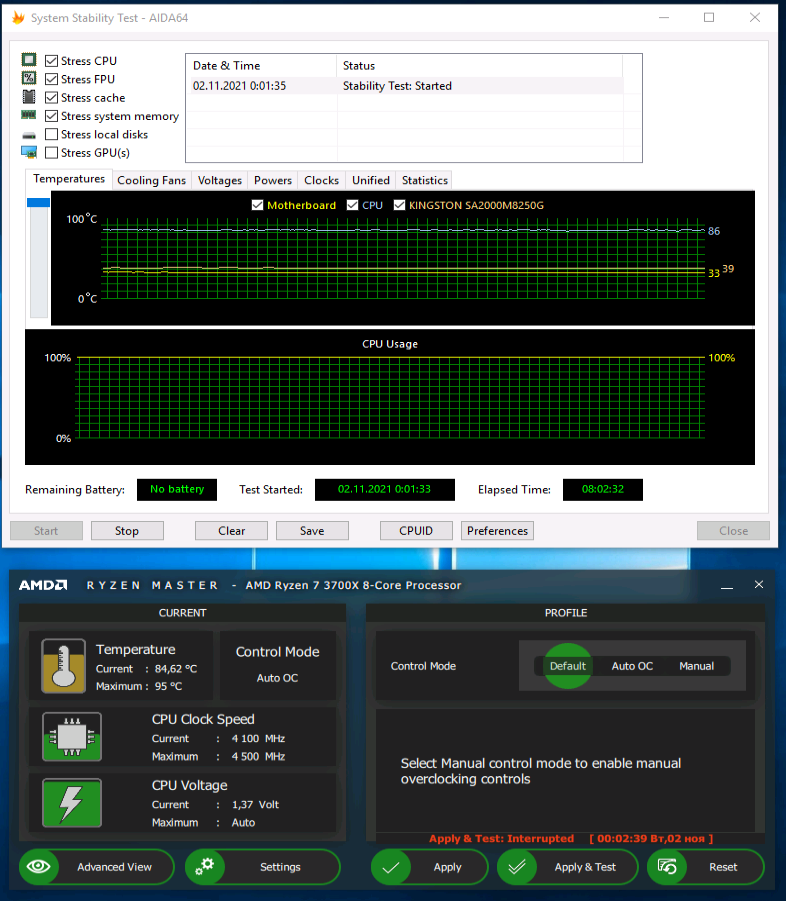This screenshot has height=901, width=786.
Task: Click the CPU chip icon beside Stress CPU
Action: coord(29,60)
